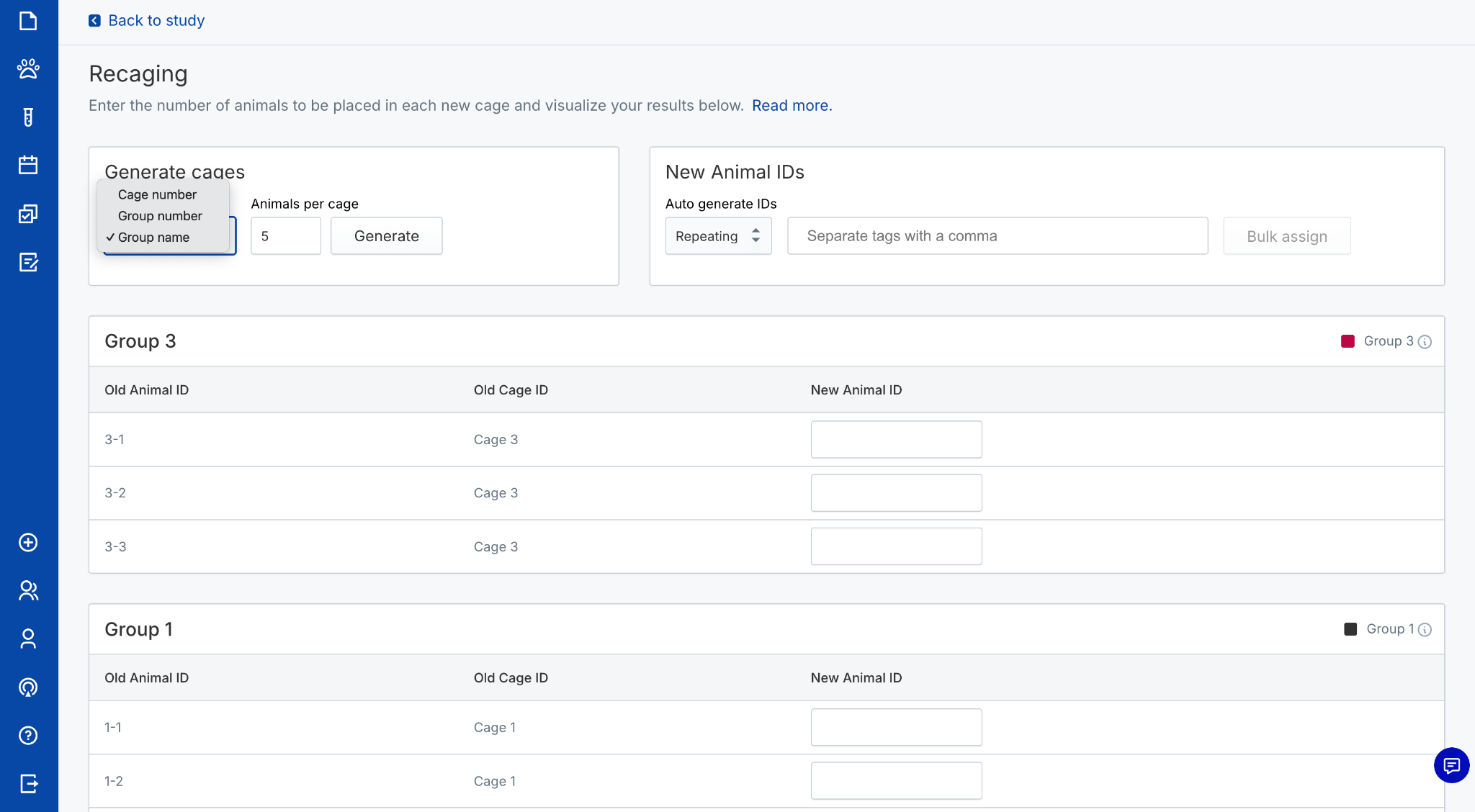1475x812 pixels.
Task: Click the document page icon in sidebar
Action: (x=28, y=21)
